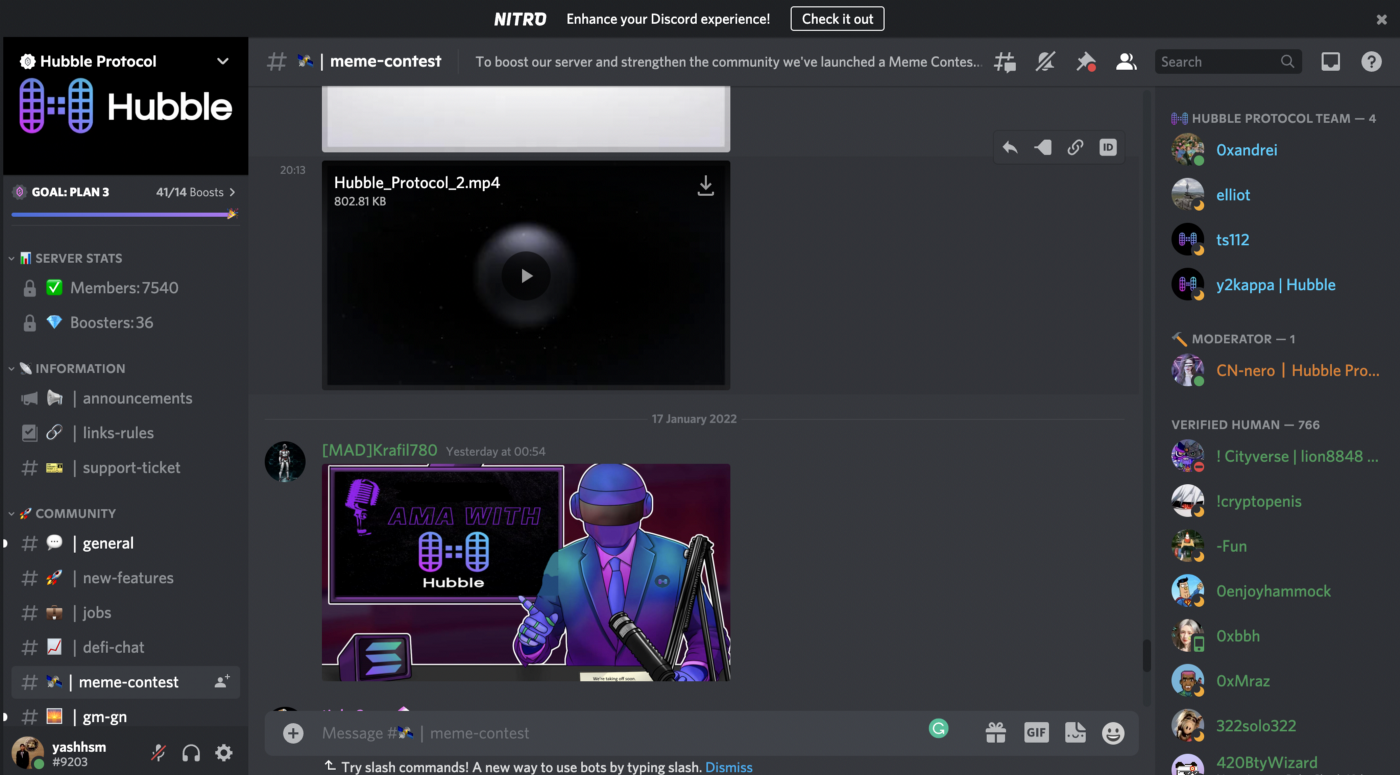
Task: Select y2kappa | Hubble member
Action: pyautogui.click(x=1276, y=285)
